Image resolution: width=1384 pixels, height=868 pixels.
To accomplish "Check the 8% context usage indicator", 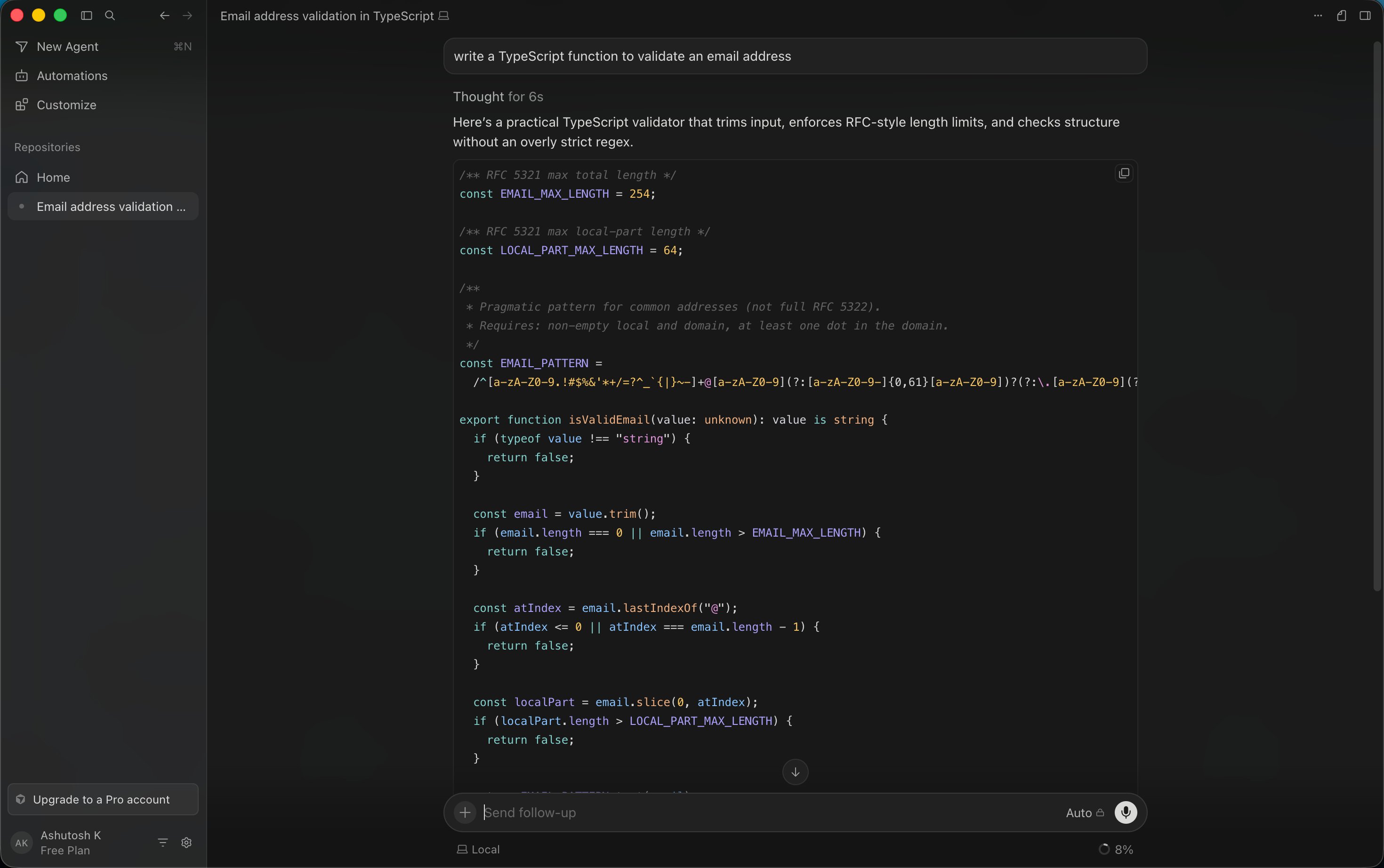I will [x=1117, y=850].
